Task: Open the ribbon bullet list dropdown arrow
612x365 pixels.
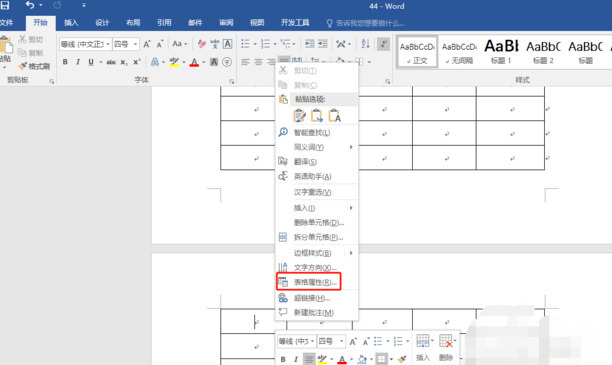Action: pos(255,44)
